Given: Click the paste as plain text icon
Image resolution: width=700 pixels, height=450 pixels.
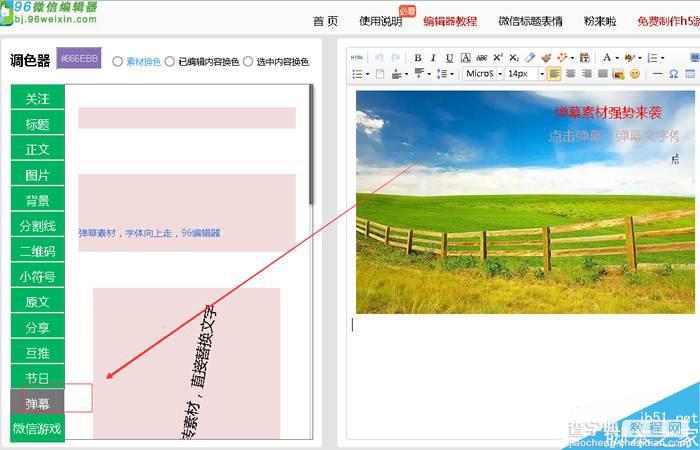Looking at the screenshot, I should [585, 58].
